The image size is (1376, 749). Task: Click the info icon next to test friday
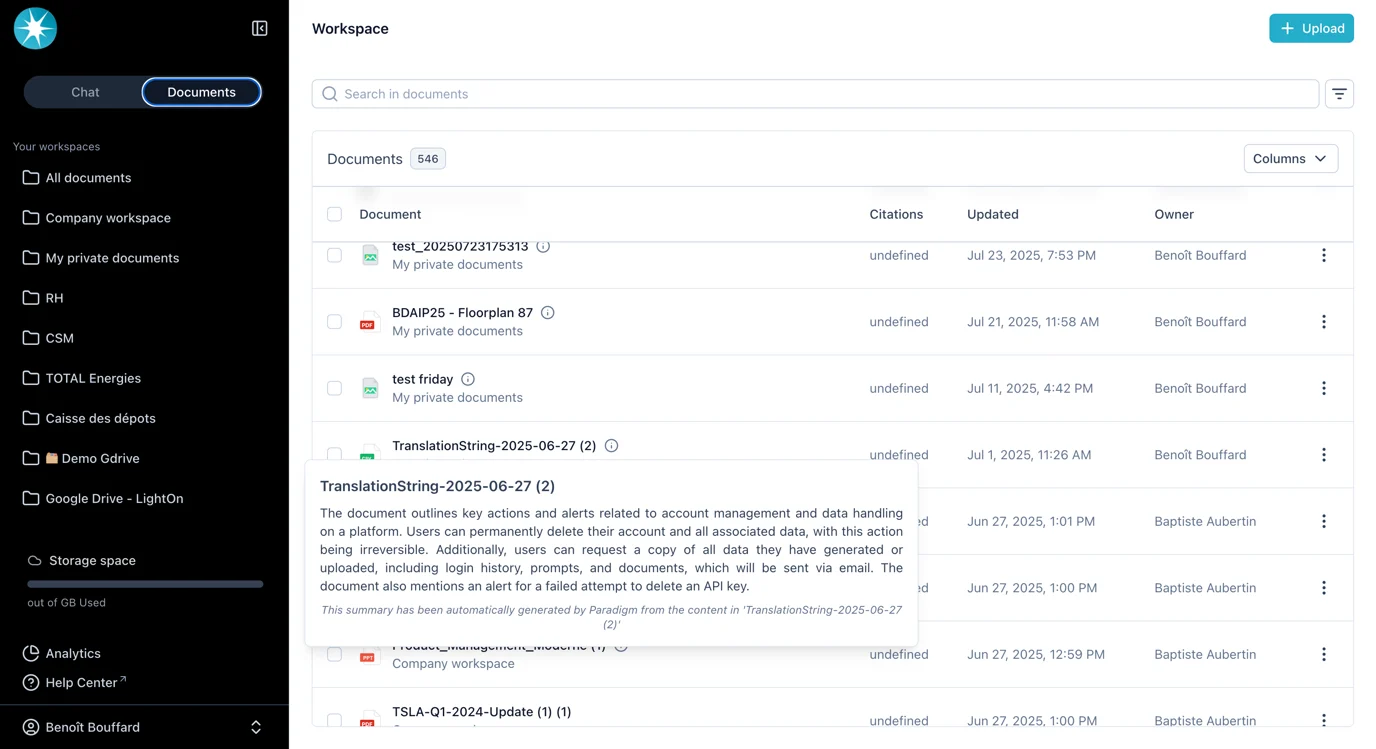pos(467,378)
